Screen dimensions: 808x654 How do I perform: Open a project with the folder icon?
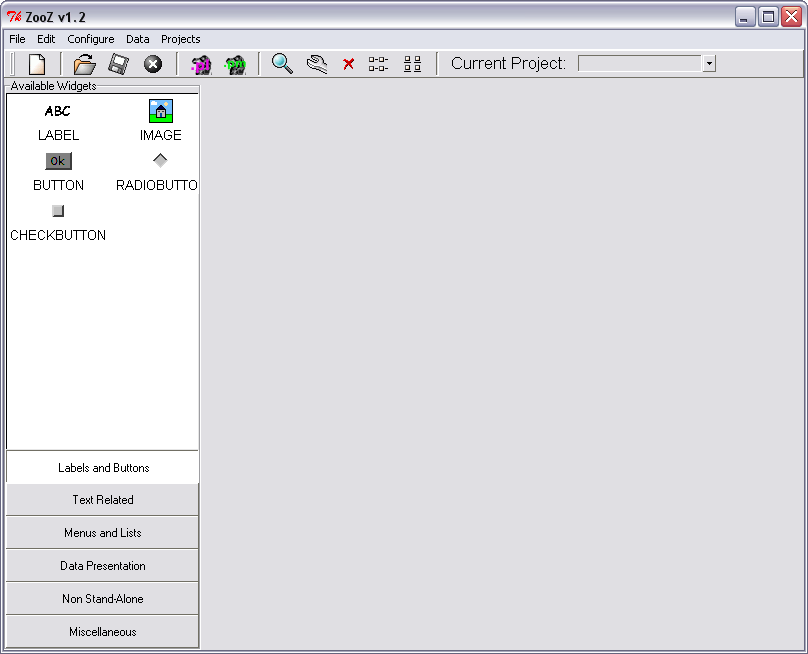85,64
